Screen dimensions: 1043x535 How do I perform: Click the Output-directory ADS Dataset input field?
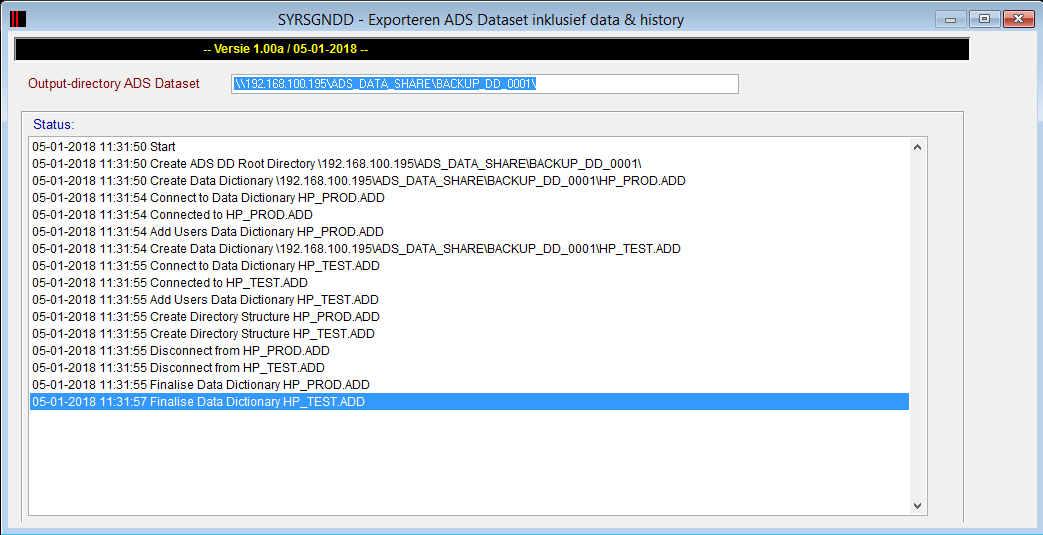[485, 84]
